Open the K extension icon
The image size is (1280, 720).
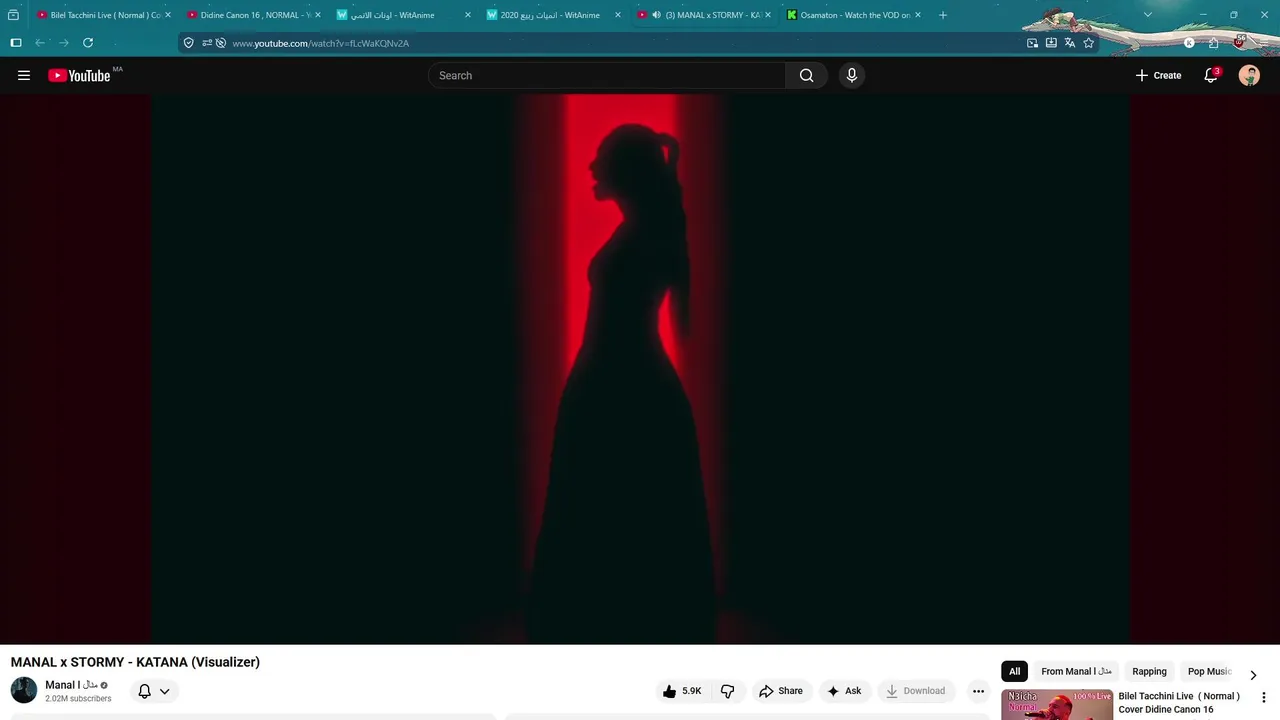[1189, 43]
